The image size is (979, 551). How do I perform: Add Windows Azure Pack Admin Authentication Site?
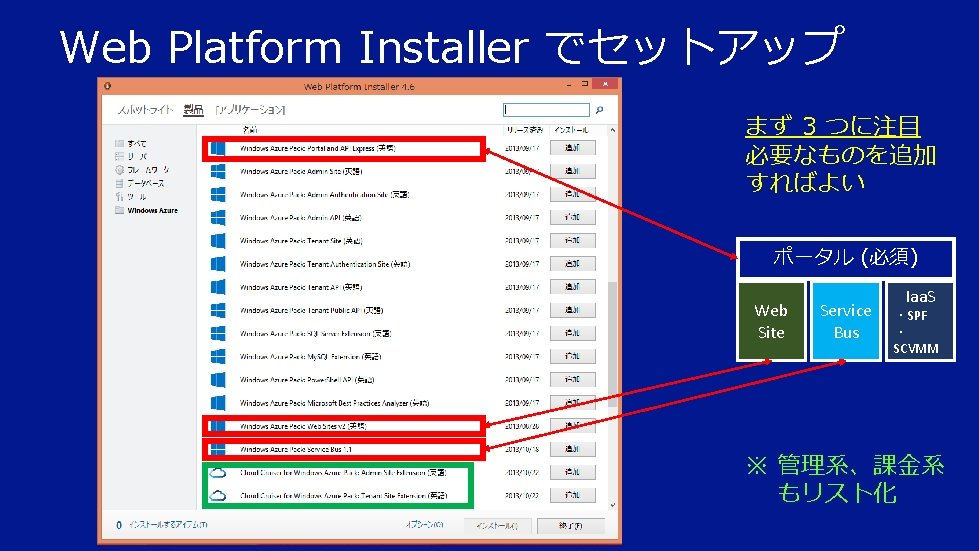[573, 194]
